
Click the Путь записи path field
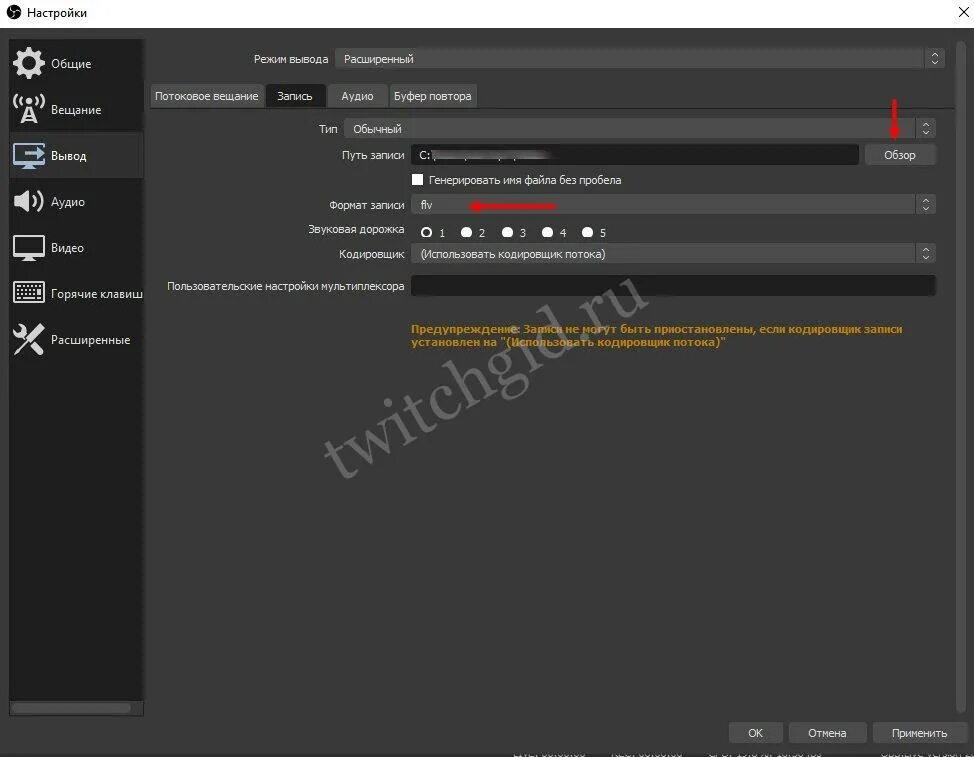pyautogui.click(x=635, y=155)
